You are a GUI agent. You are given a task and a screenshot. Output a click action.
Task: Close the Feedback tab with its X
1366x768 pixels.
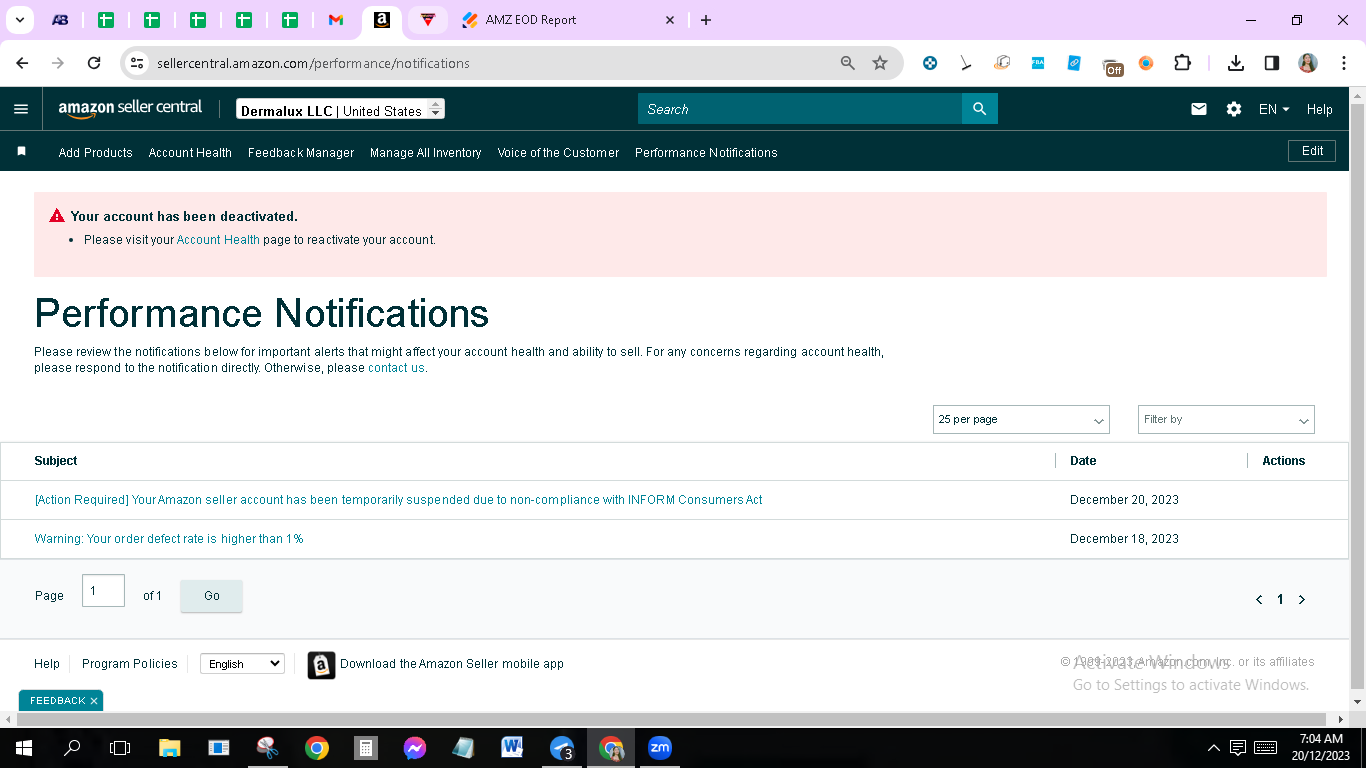pyautogui.click(x=94, y=701)
